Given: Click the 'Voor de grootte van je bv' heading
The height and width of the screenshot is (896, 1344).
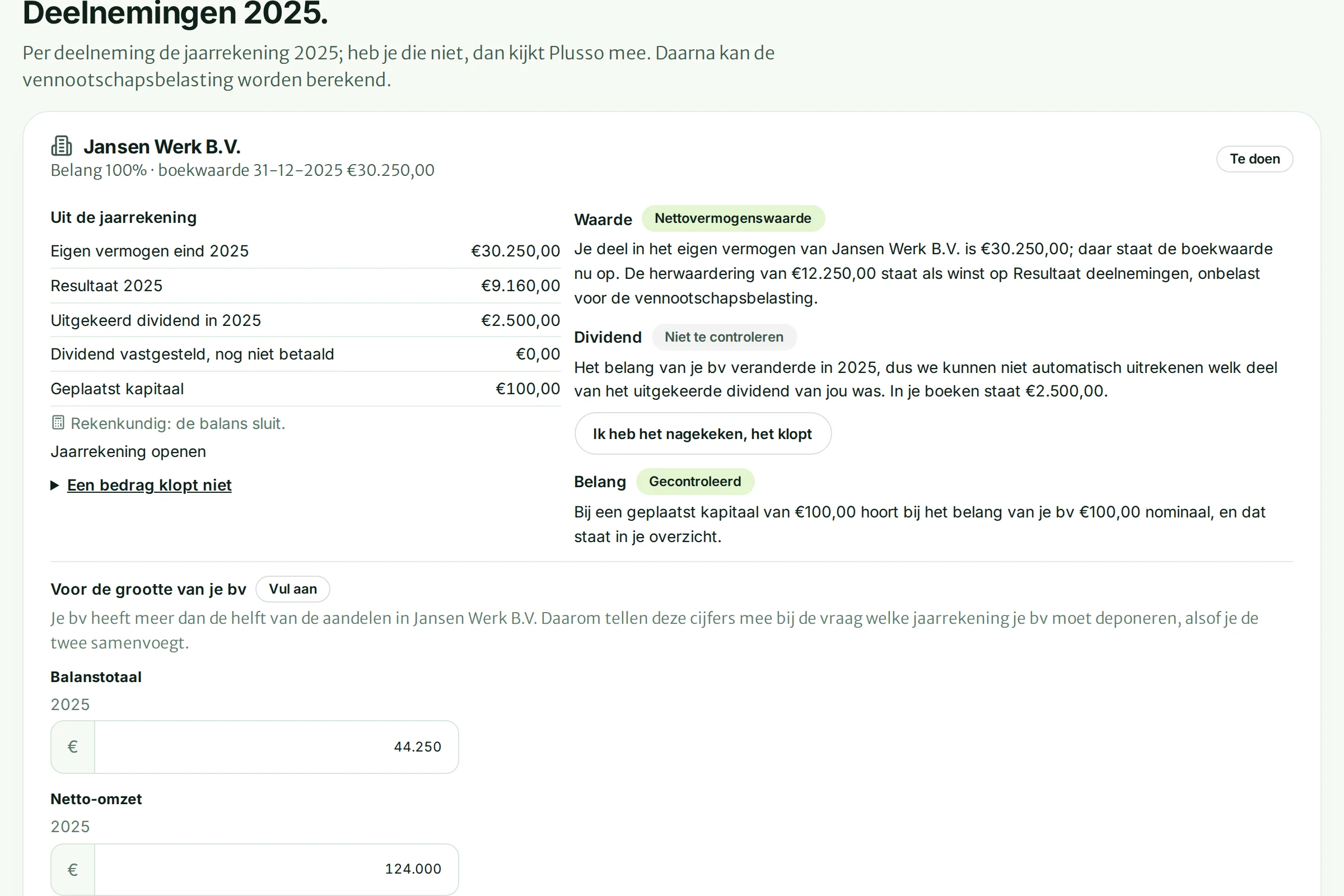Looking at the screenshot, I should pos(148,589).
